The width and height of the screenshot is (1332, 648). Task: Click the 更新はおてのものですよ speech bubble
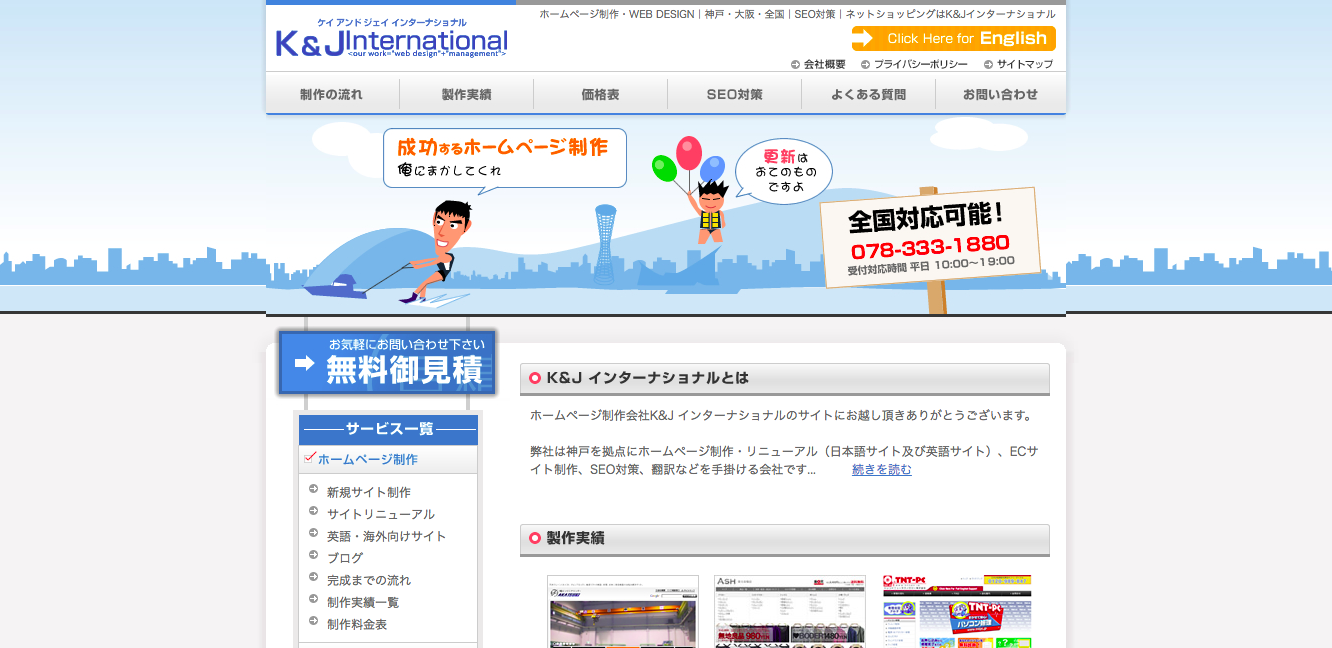click(784, 171)
